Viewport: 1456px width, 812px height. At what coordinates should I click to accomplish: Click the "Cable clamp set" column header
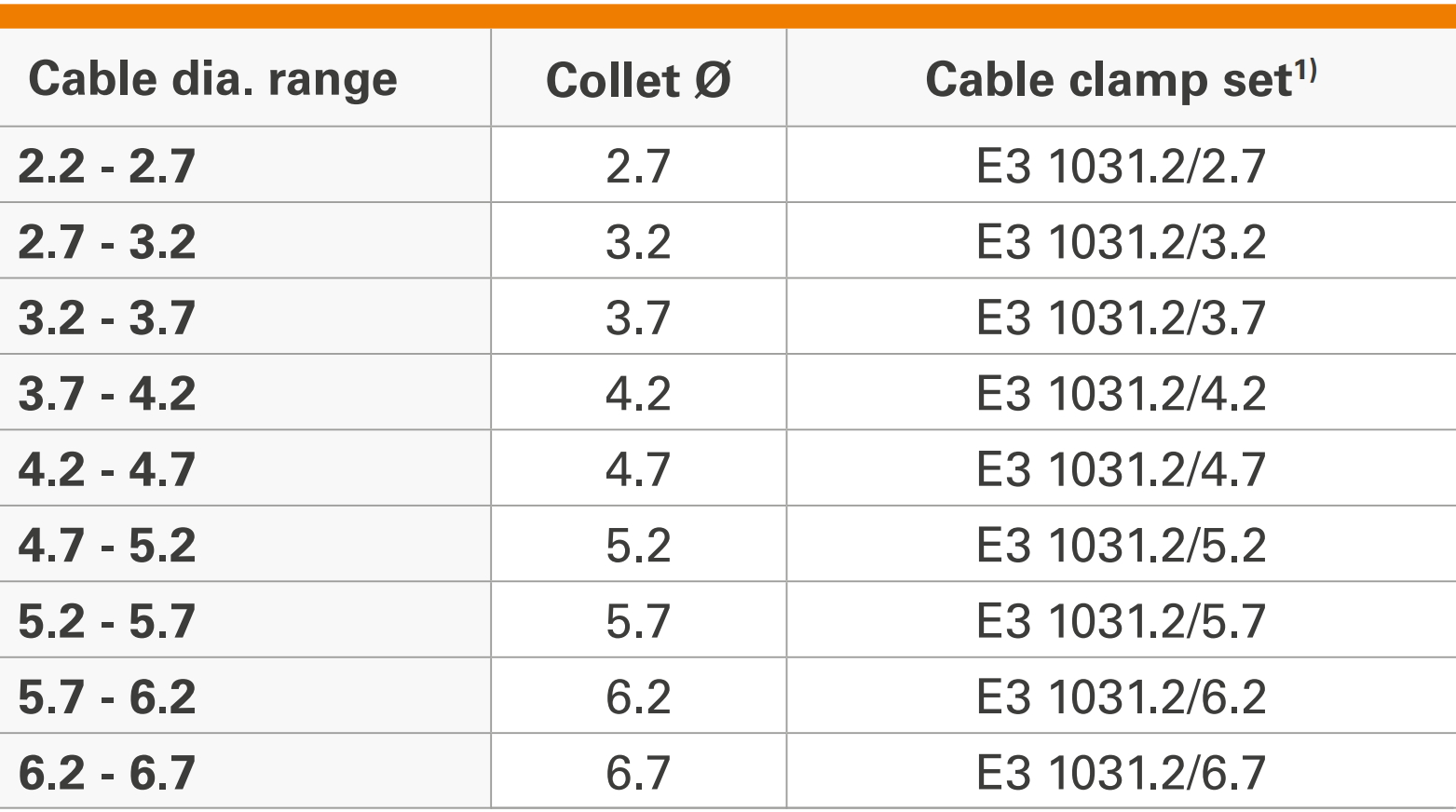pyautogui.click(x=1120, y=79)
